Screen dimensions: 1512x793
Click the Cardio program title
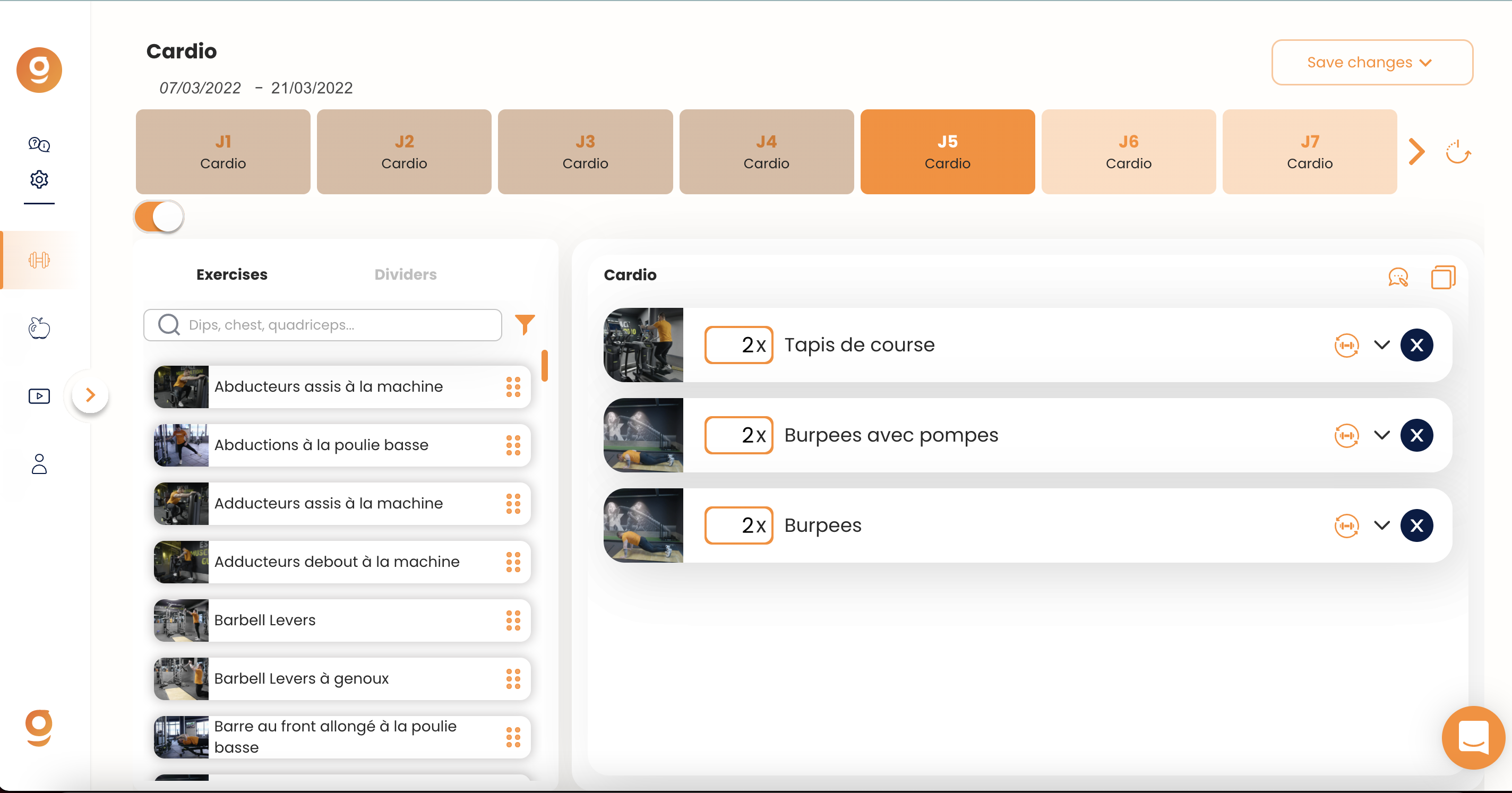point(182,51)
